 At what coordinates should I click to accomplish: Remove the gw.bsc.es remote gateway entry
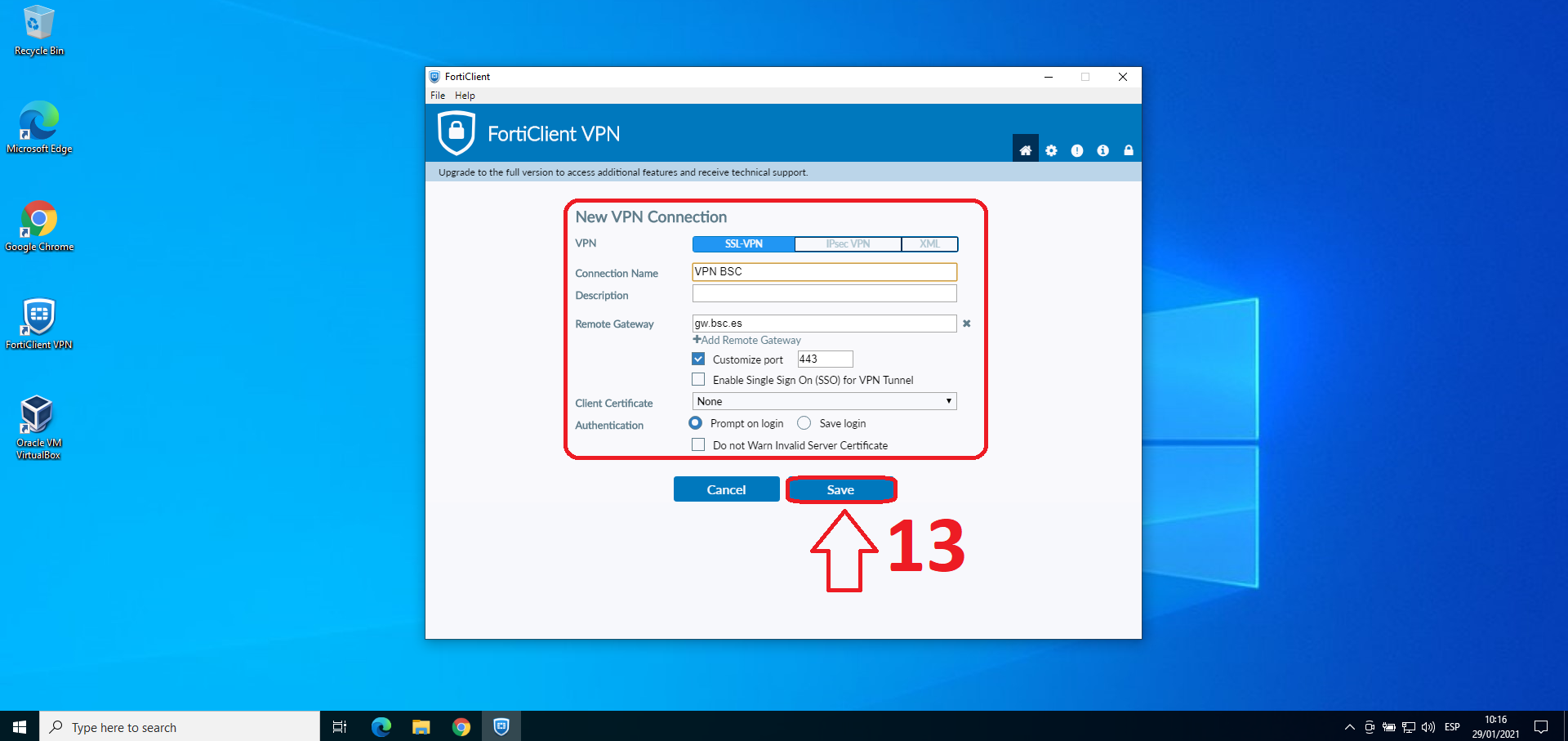(966, 324)
